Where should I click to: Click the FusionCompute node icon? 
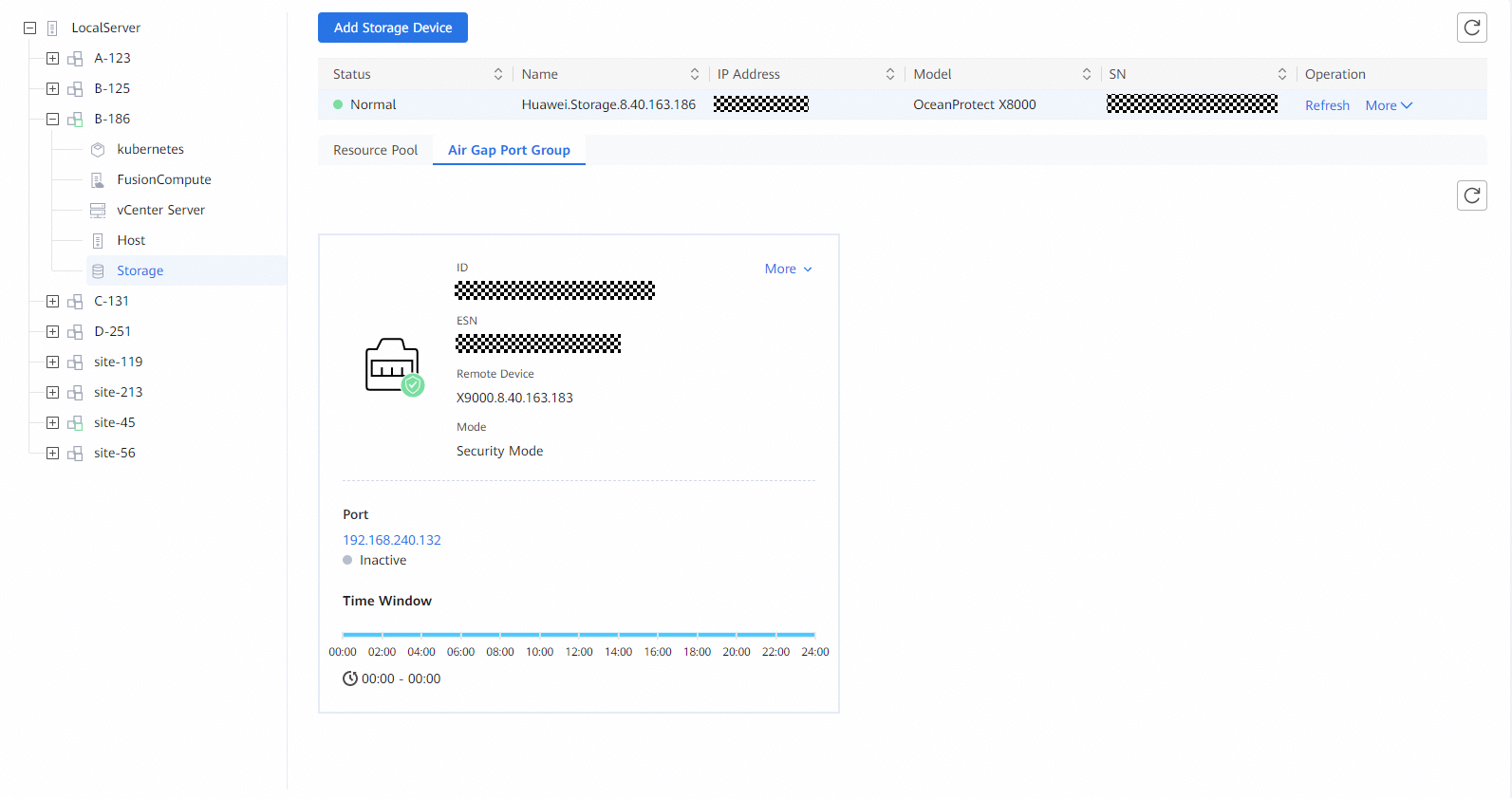(x=98, y=180)
